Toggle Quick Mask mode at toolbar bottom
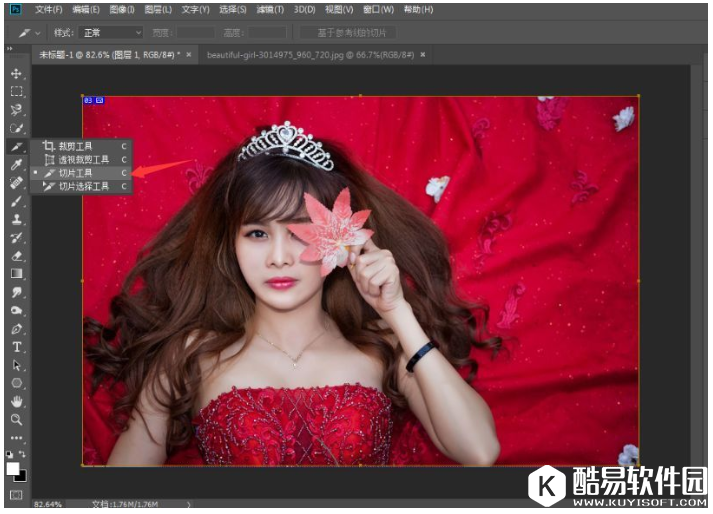Screen dimensions: 713x514 tap(16, 494)
